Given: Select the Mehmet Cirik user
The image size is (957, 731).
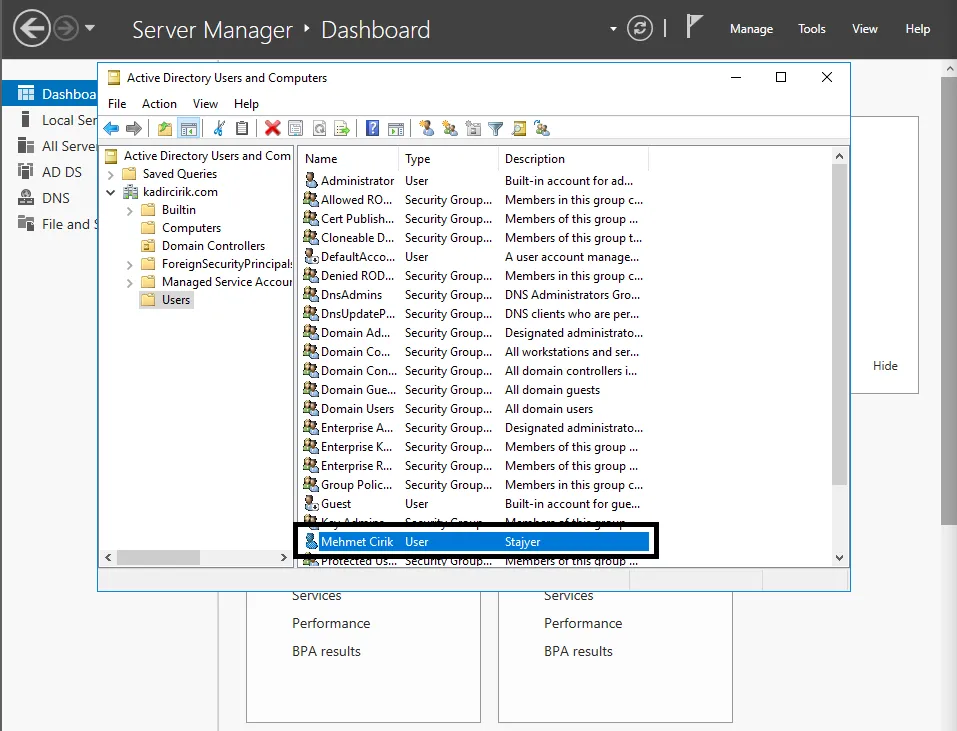Looking at the screenshot, I should tap(475, 541).
